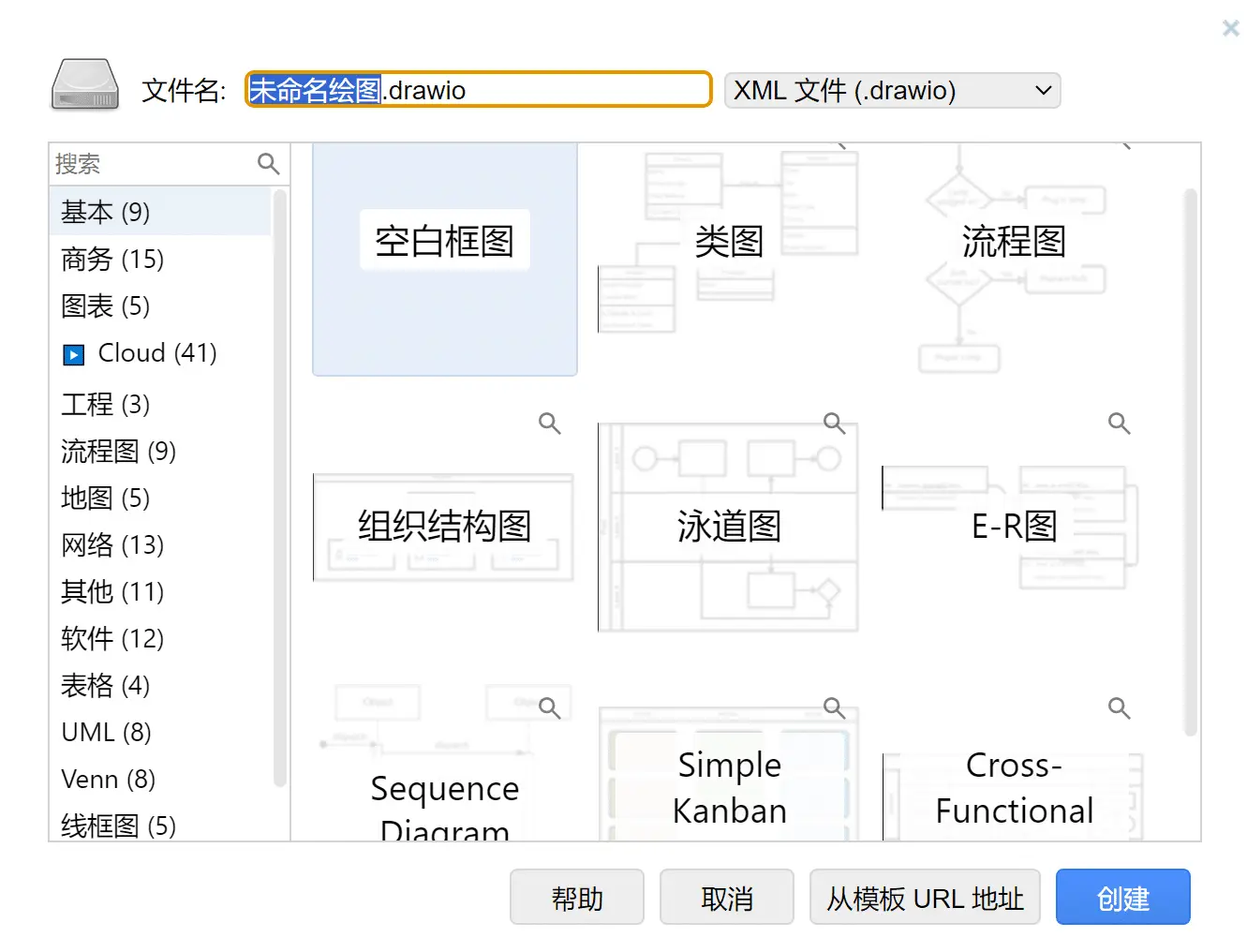
Task: Preview the 组织结构图 template via magnifier icon
Action: point(550,424)
